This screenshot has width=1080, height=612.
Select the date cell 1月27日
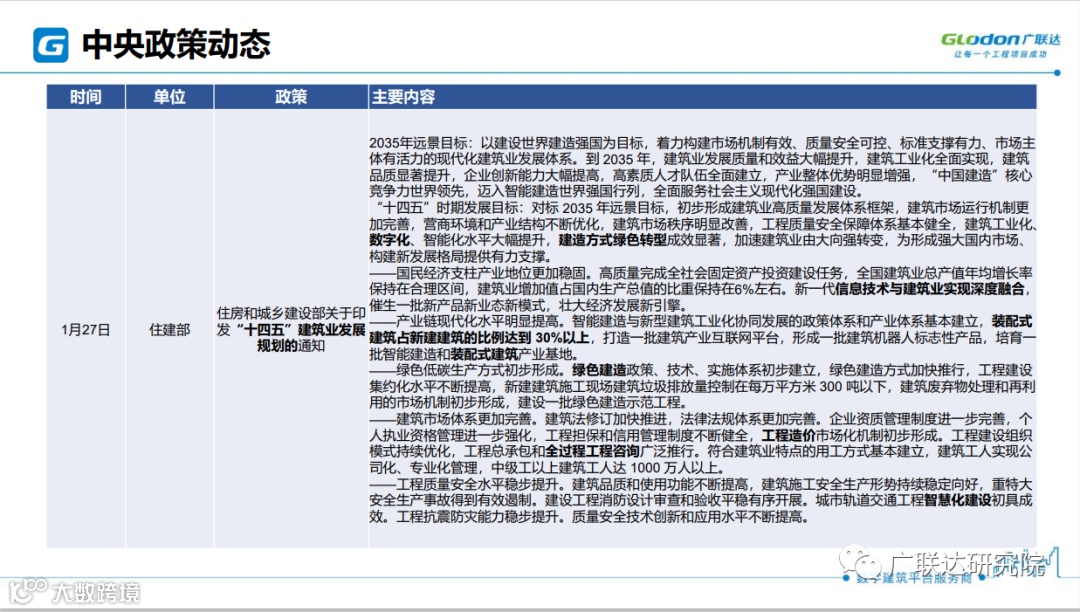(85, 330)
